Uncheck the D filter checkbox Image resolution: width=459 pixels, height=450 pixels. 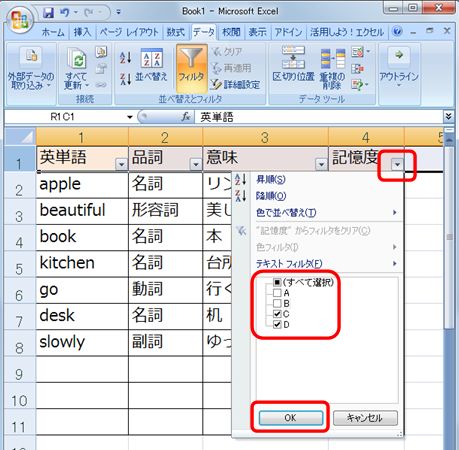277,324
